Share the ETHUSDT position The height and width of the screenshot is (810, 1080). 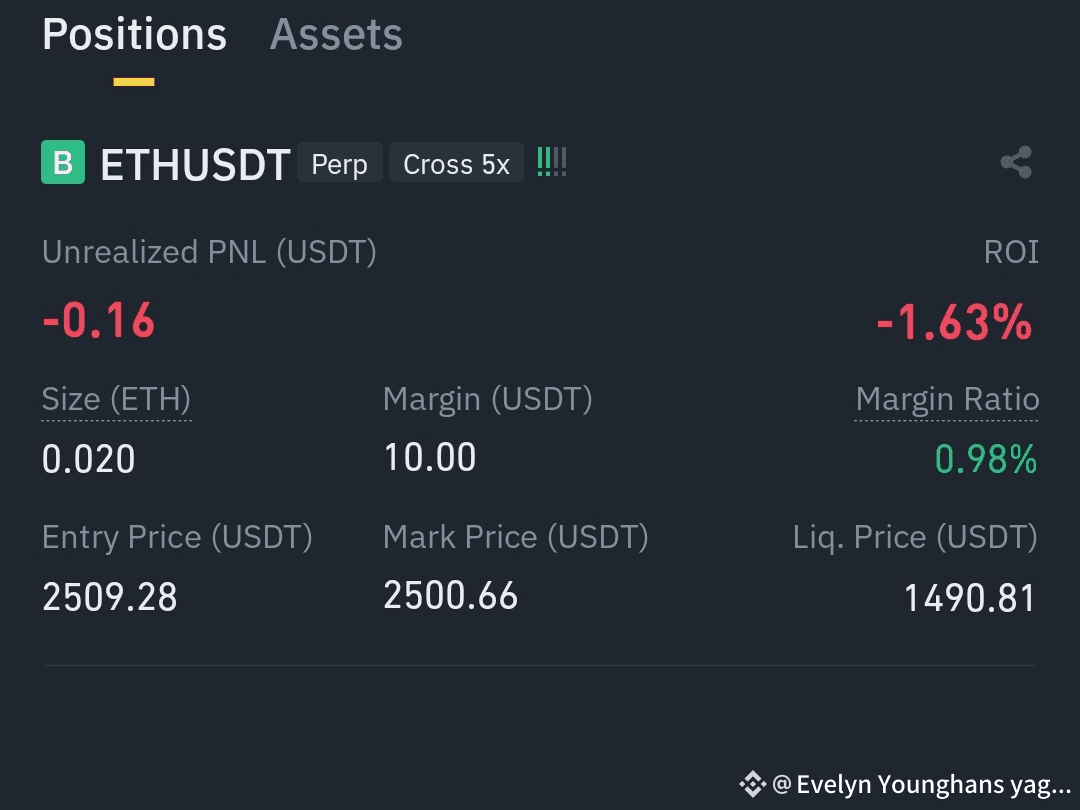(1017, 163)
